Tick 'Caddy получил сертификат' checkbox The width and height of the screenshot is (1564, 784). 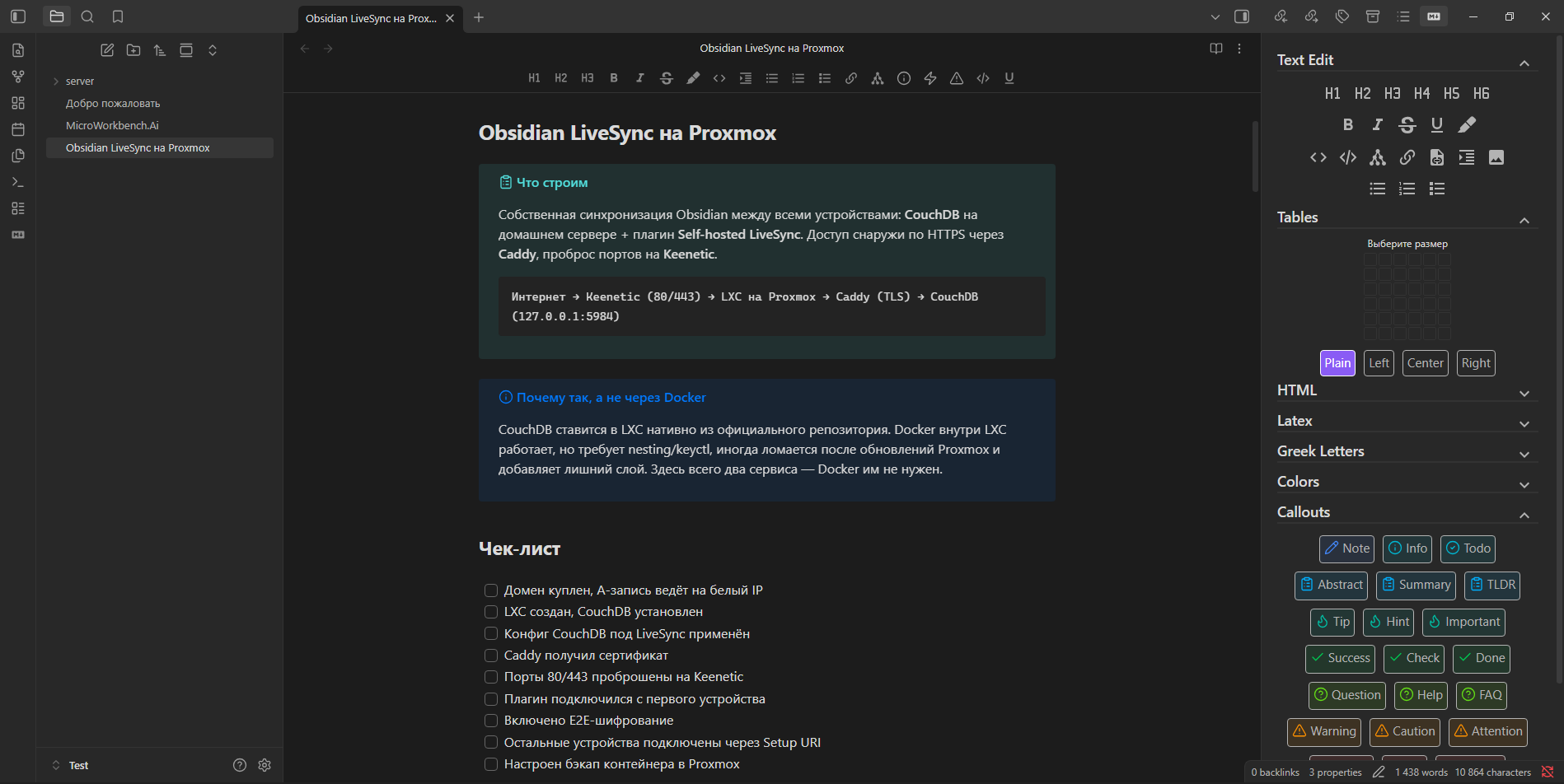click(x=491, y=656)
